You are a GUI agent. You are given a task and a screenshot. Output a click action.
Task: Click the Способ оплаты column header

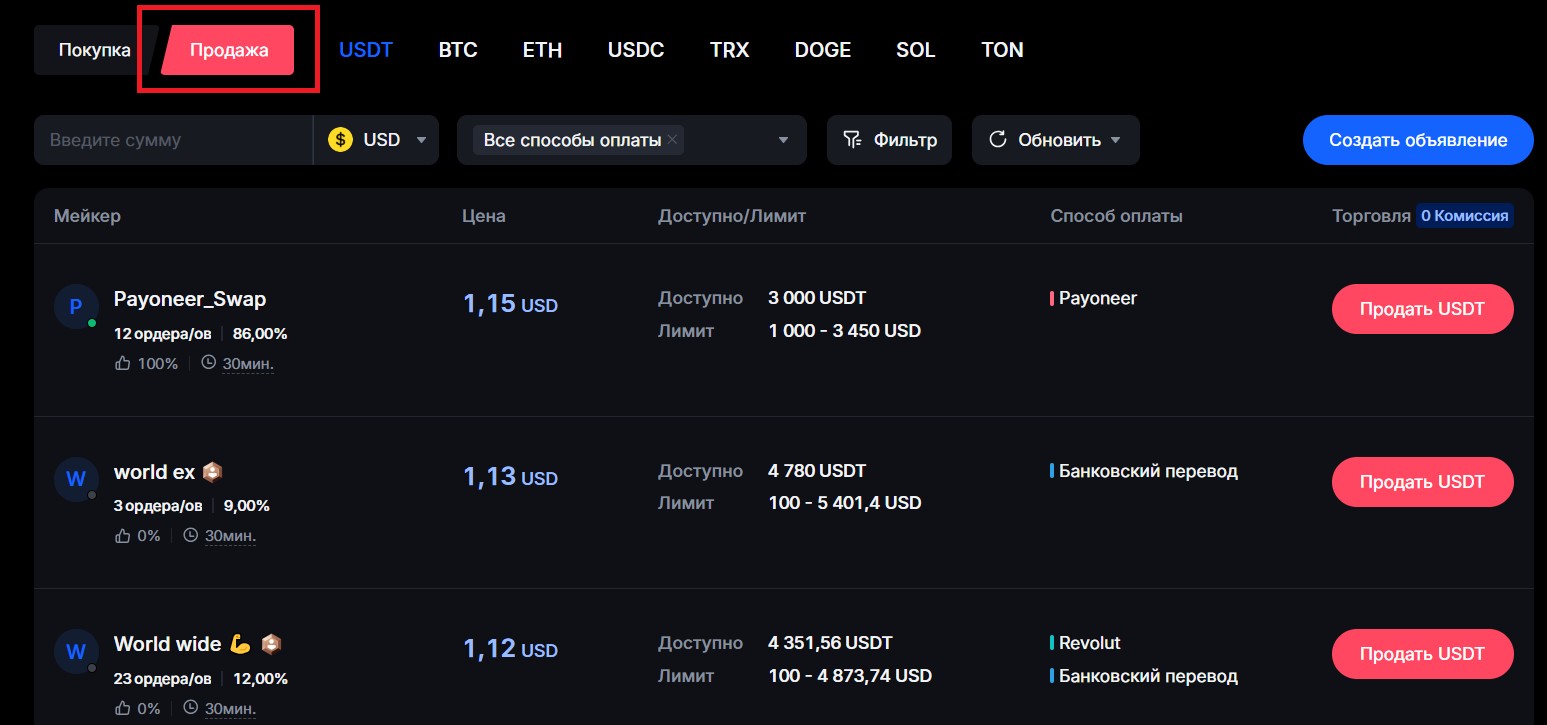coord(1117,216)
